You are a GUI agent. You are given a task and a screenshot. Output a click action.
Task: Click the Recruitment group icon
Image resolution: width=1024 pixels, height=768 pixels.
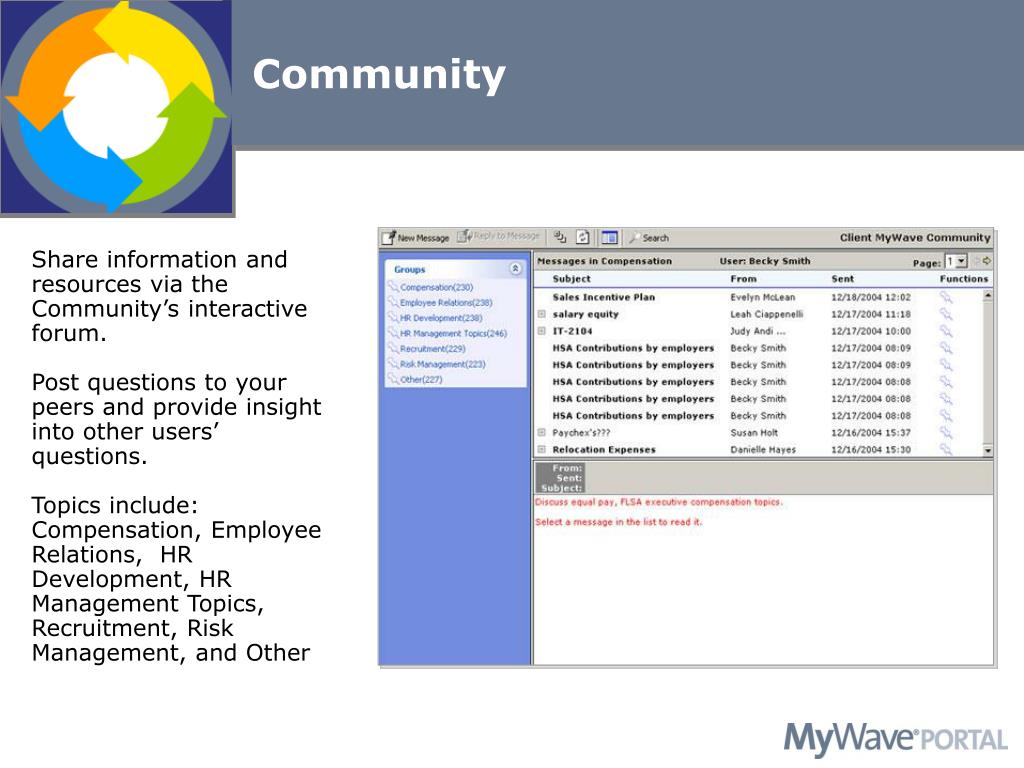(393, 348)
